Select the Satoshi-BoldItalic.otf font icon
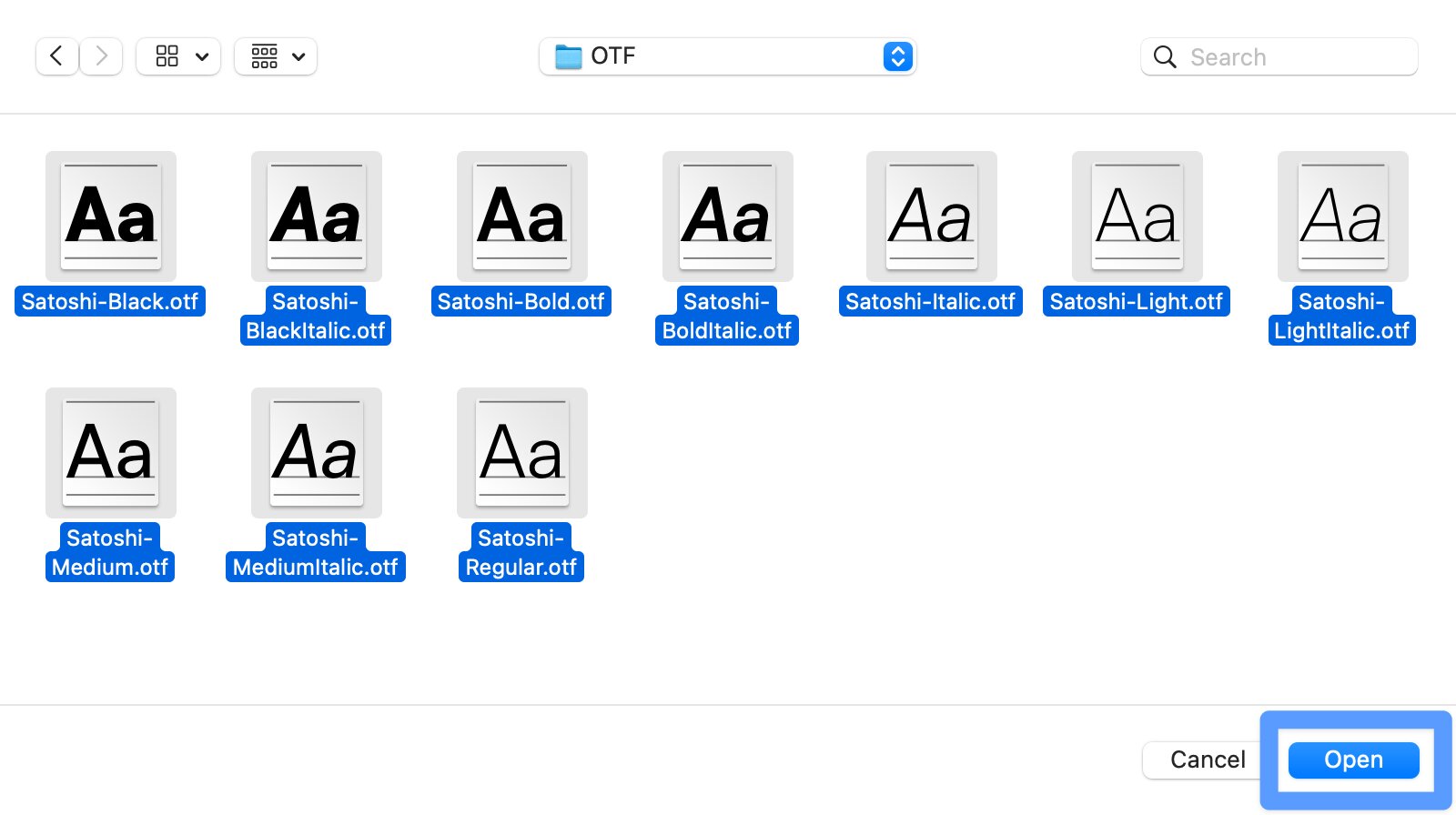This screenshot has height=815, width=1456. [x=728, y=216]
